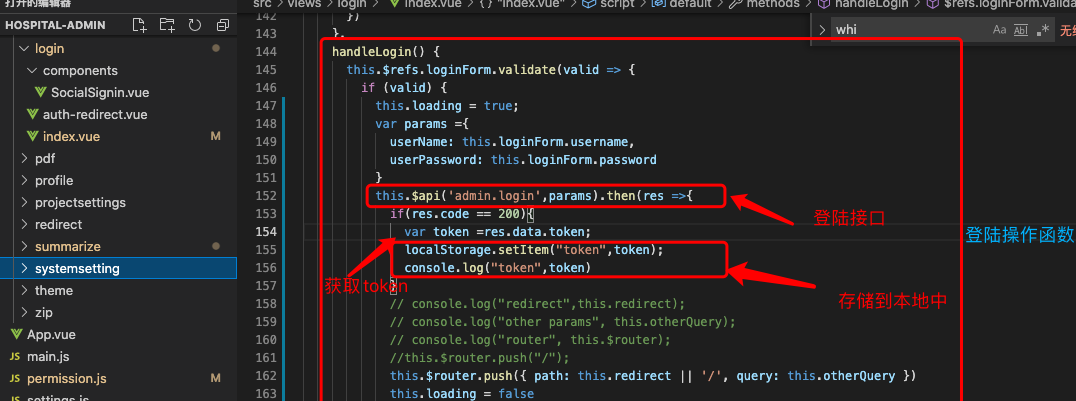Click the default breadcrumb item

[681, 4]
